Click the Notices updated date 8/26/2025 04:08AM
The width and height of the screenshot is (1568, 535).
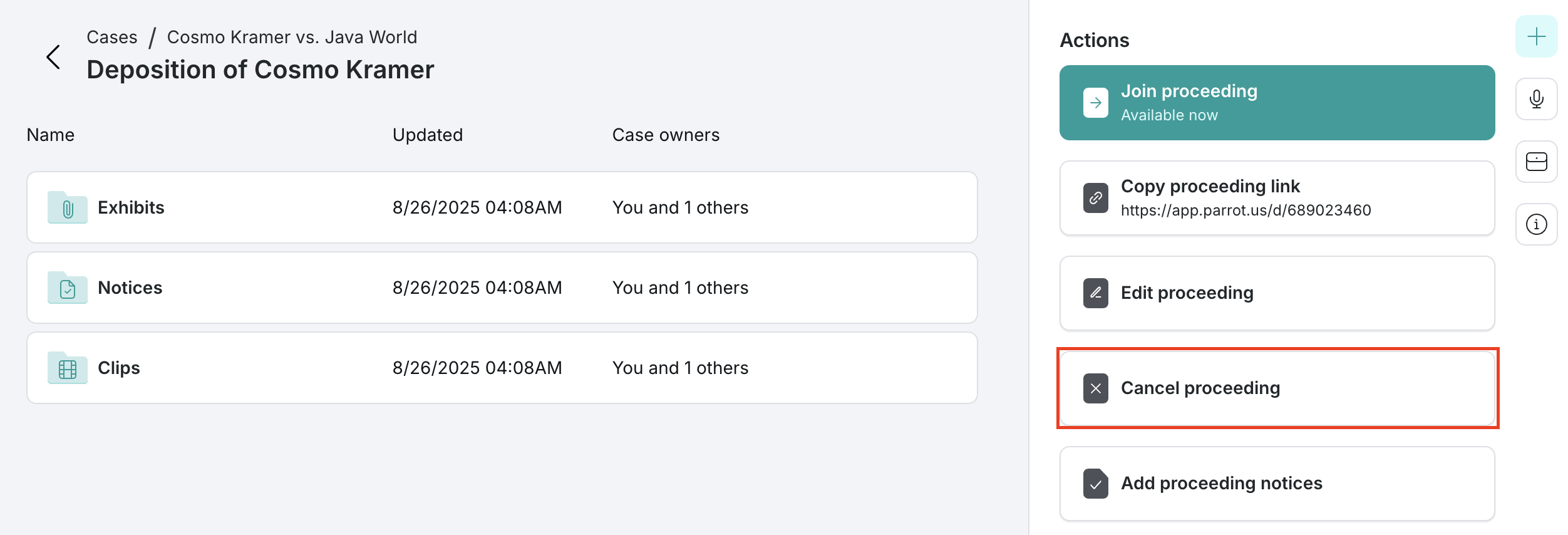[477, 288]
